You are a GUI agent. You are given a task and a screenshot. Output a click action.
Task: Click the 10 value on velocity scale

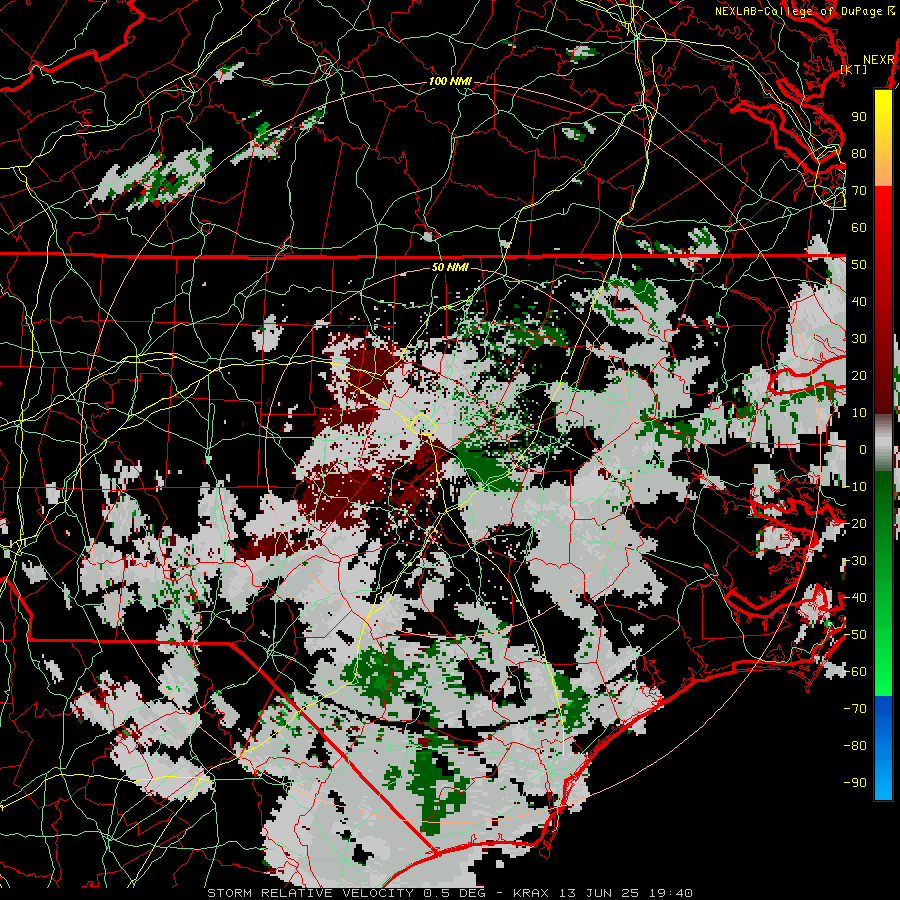coord(859,413)
